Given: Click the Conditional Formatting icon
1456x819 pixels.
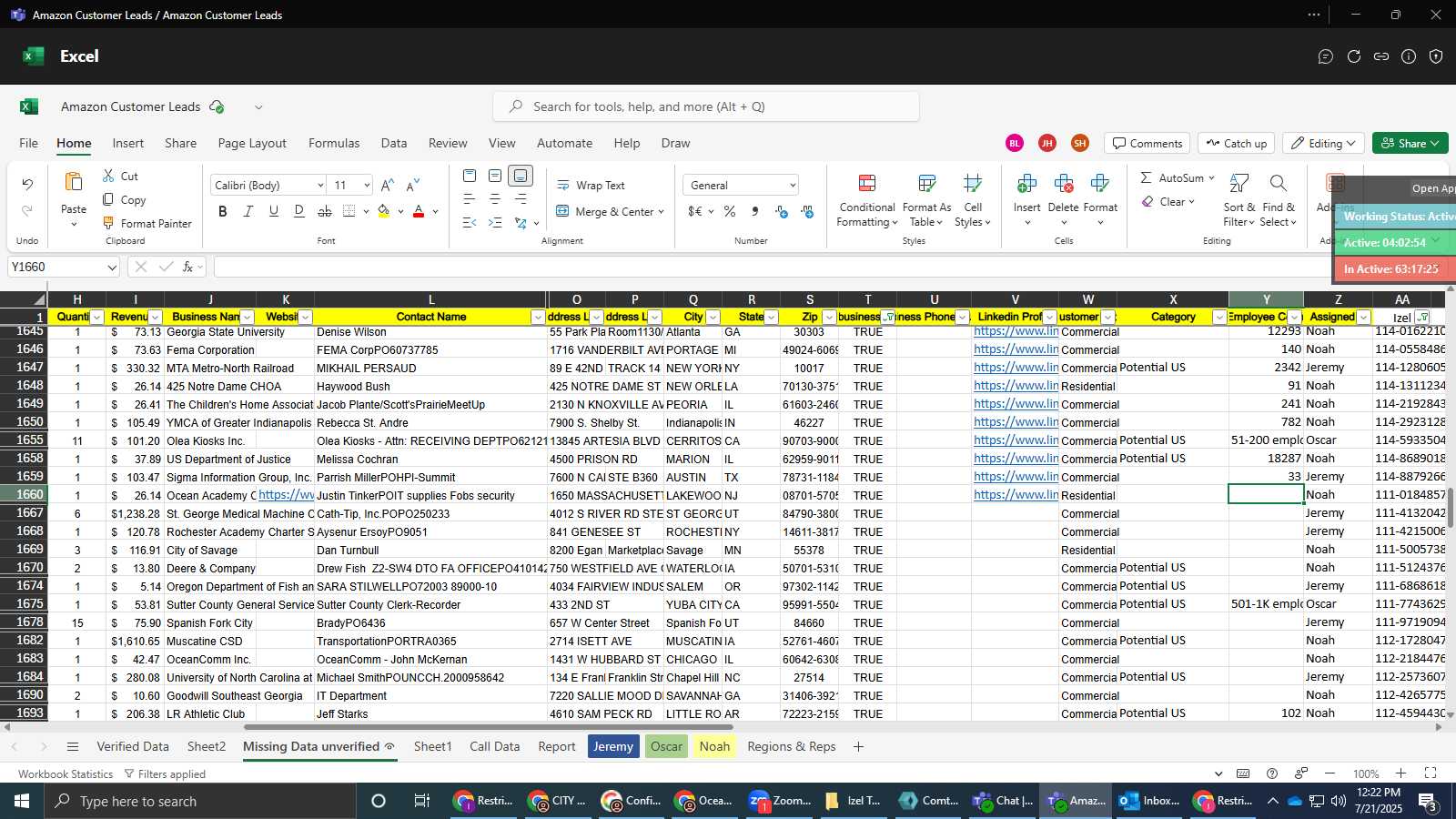Looking at the screenshot, I should 867,184.
